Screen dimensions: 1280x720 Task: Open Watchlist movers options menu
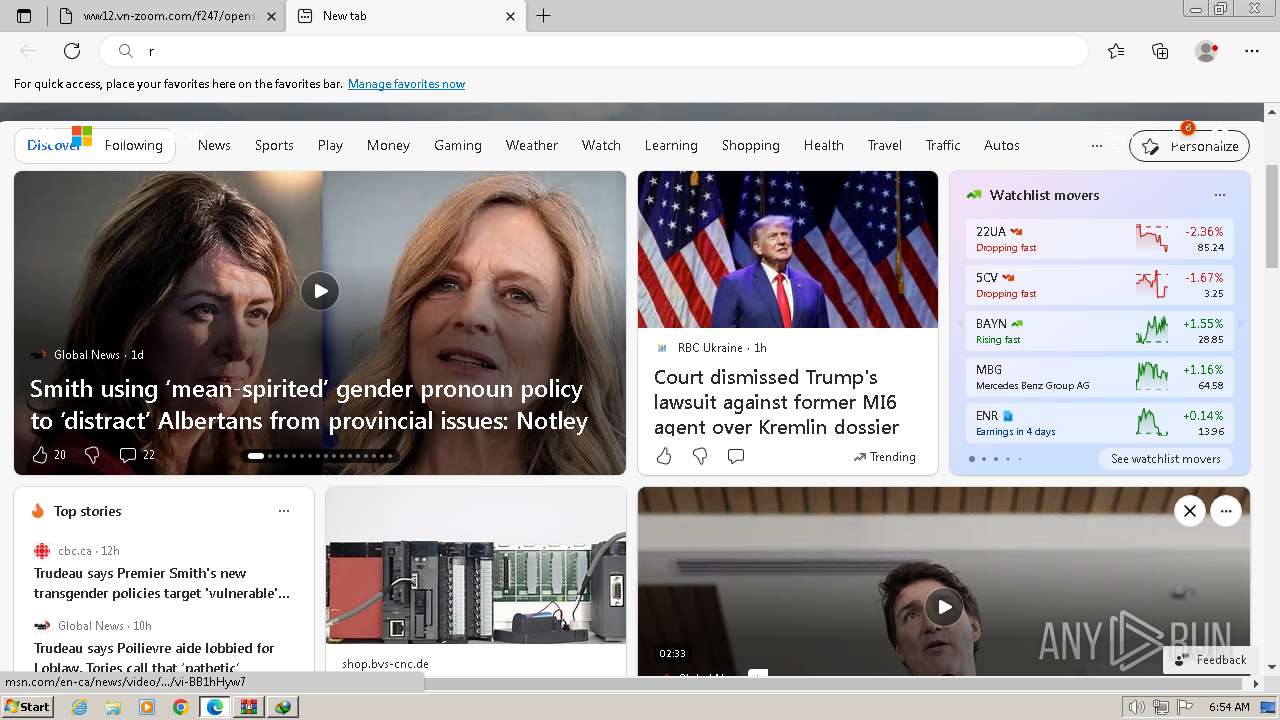tap(1219, 195)
